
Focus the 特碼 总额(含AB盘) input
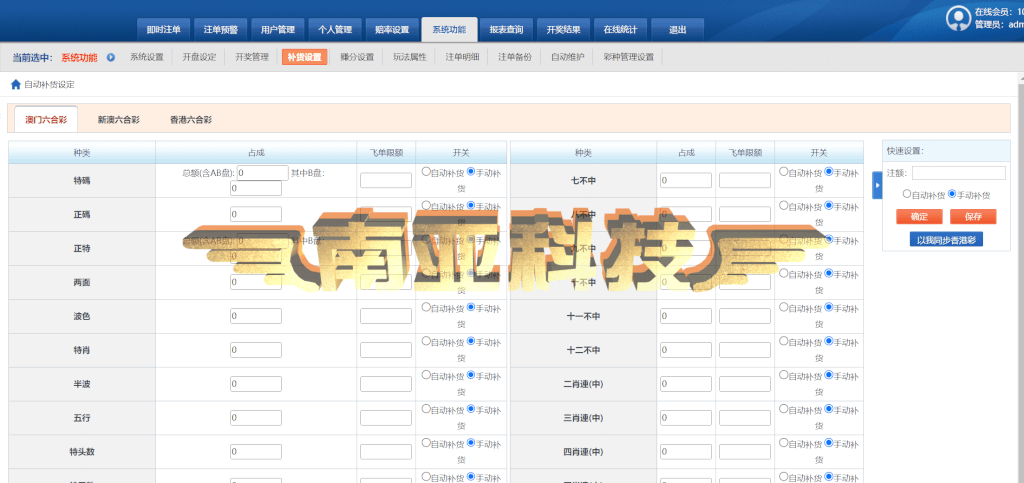pyautogui.click(x=263, y=173)
